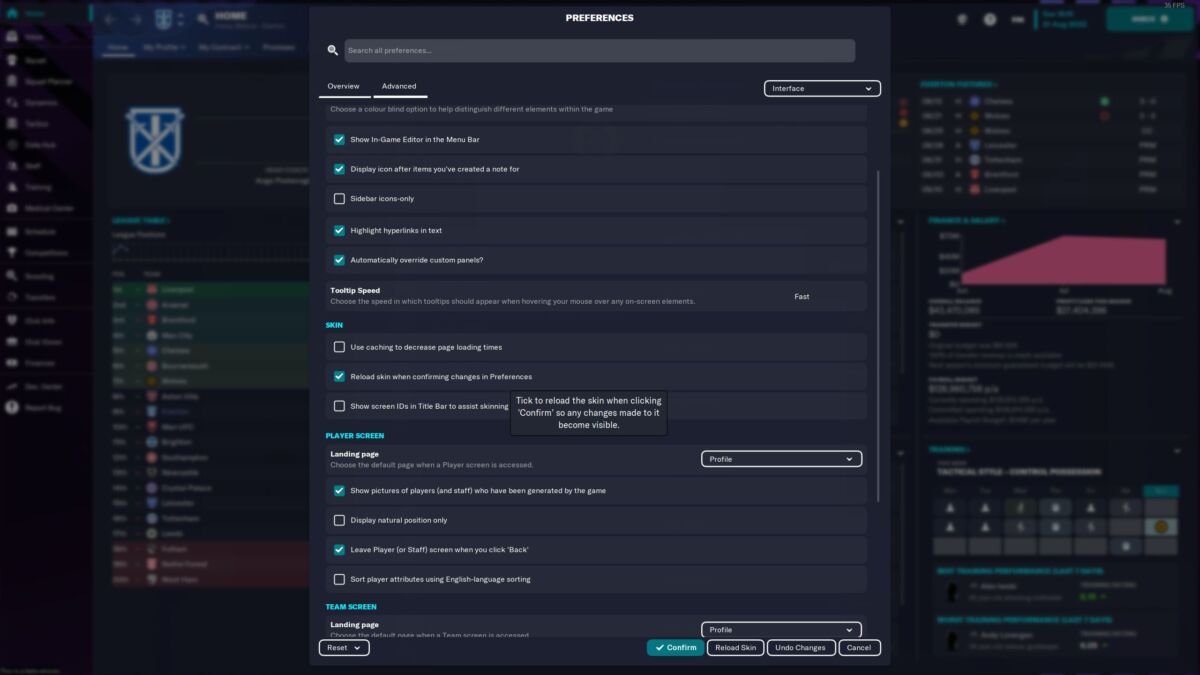The height and width of the screenshot is (675, 1200).
Task: Change the Tooltip Speed value Fast
Action: (802, 297)
